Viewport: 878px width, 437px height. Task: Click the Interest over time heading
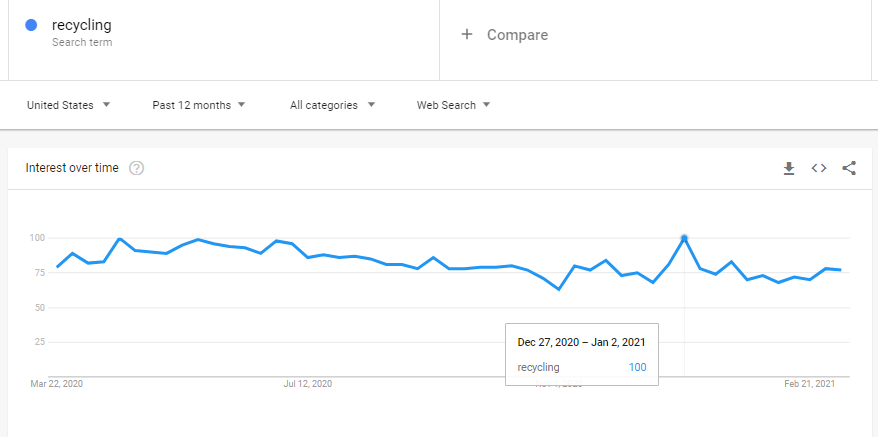[72, 168]
